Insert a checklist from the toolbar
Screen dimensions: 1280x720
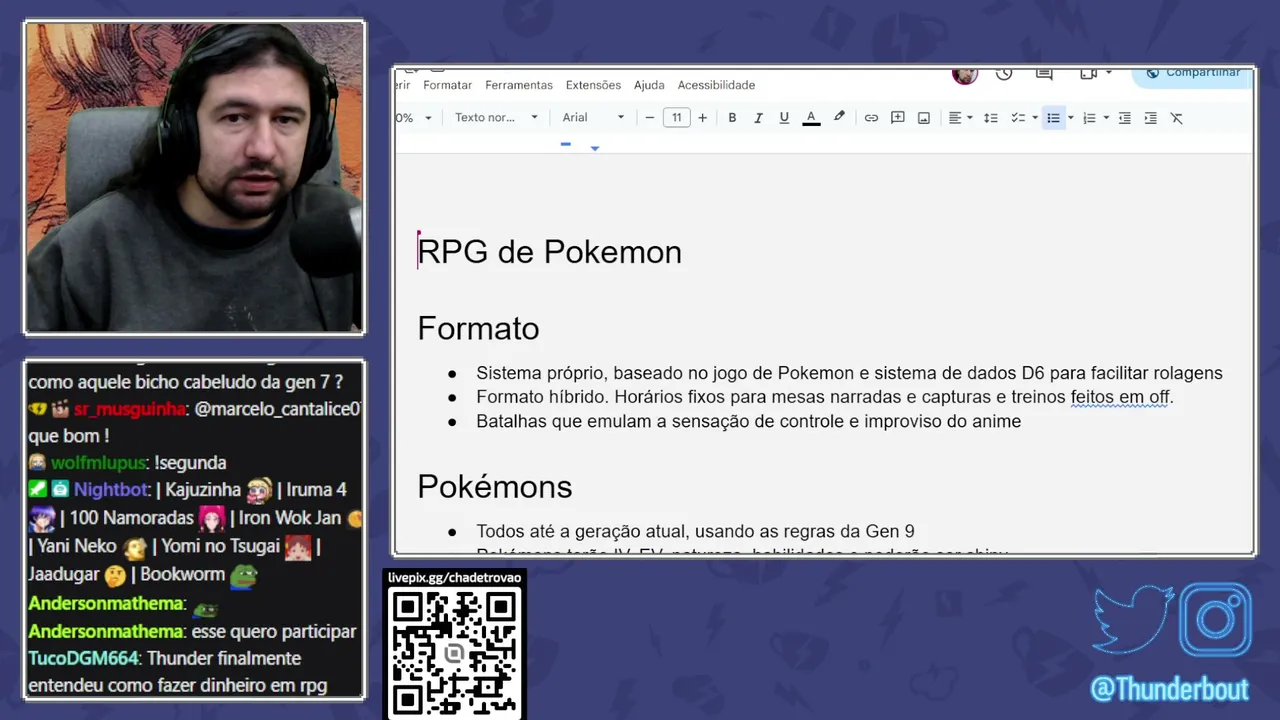click(1017, 118)
